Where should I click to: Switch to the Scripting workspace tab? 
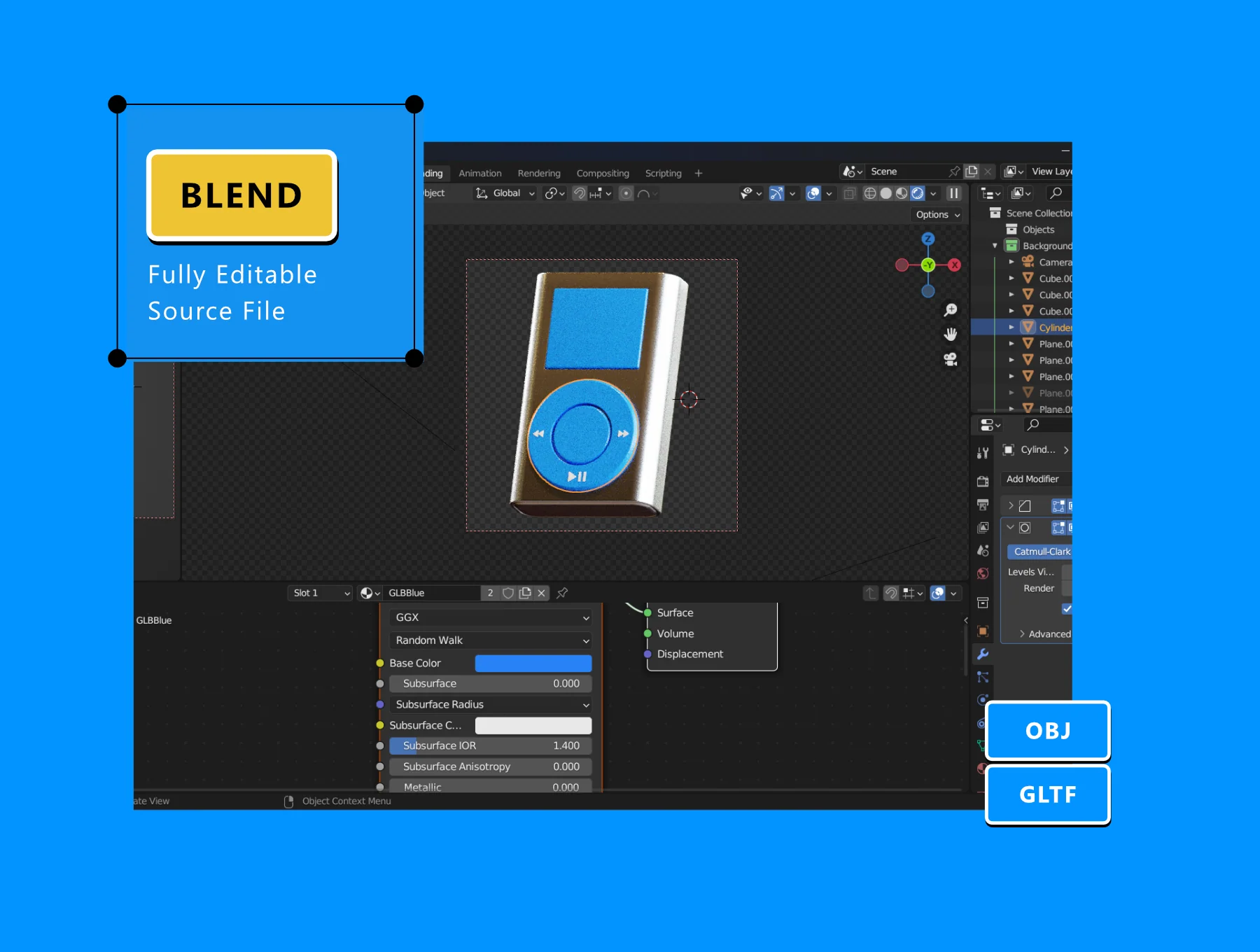coord(663,174)
